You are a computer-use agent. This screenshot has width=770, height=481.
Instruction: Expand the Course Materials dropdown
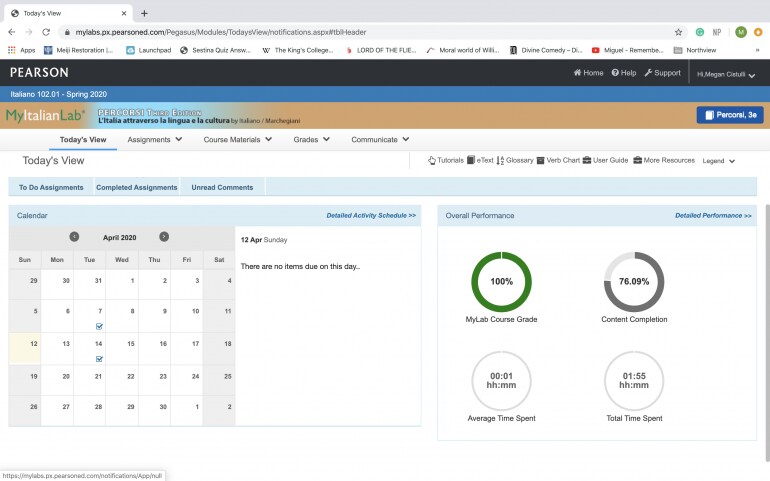coord(237,140)
